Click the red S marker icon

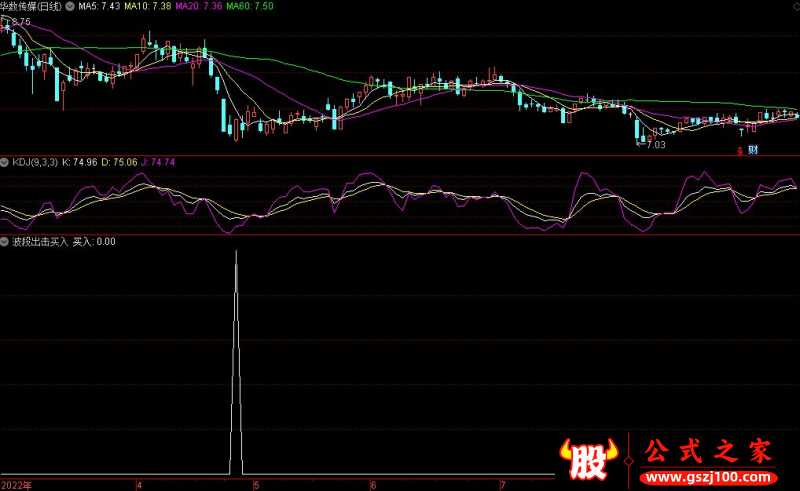[738, 151]
